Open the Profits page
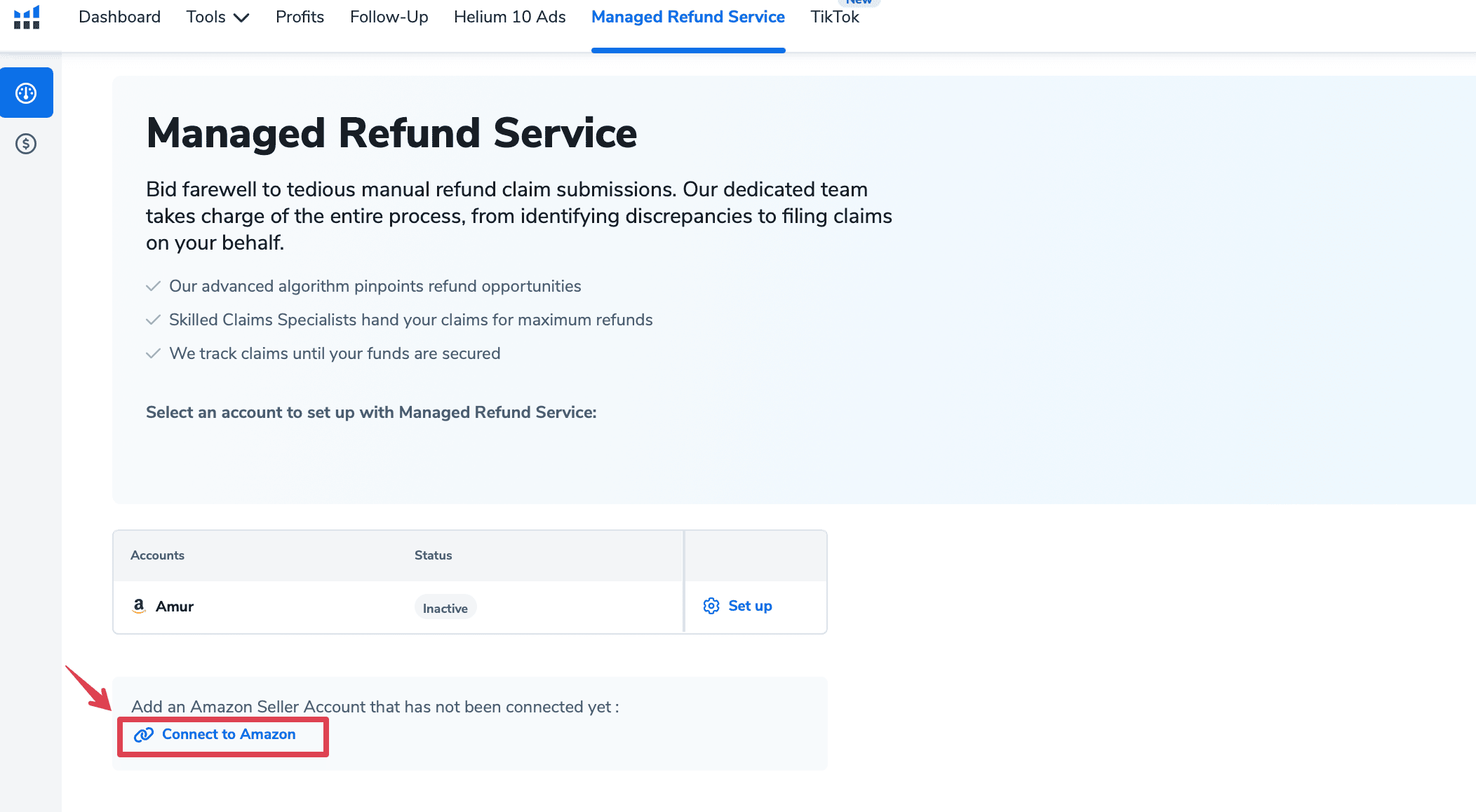The height and width of the screenshot is (812, 1476). coord(300,17)
